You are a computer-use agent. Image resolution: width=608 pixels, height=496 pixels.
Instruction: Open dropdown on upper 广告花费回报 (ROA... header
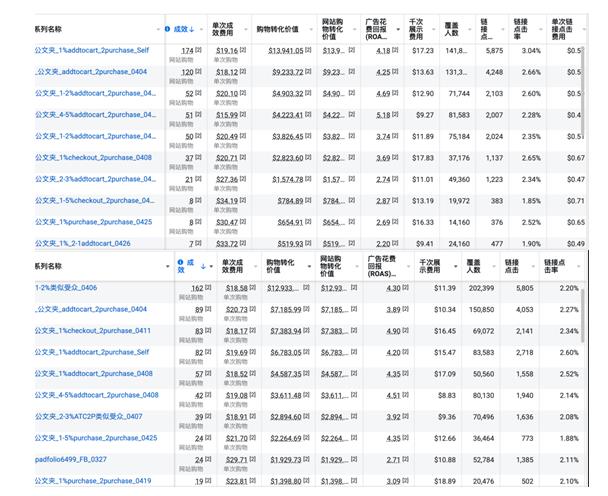(398, 29)
